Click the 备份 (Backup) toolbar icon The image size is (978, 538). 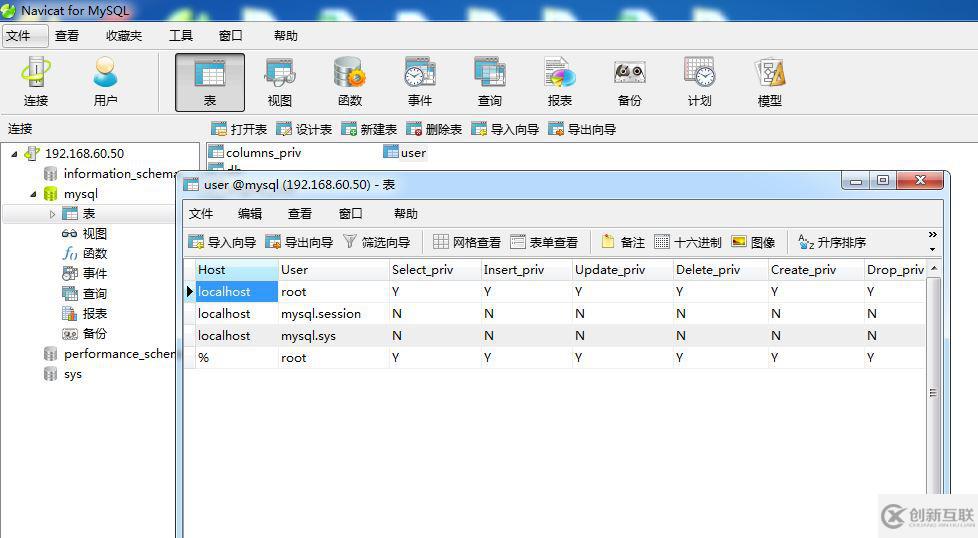tap(629, 82)
